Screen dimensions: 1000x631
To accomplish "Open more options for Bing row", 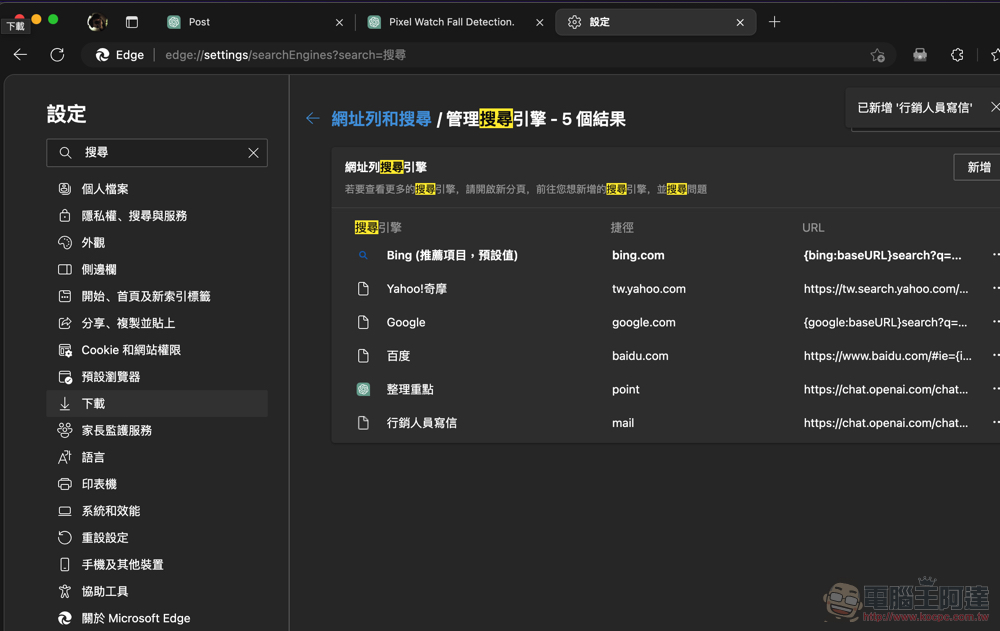I will point(995,255).
